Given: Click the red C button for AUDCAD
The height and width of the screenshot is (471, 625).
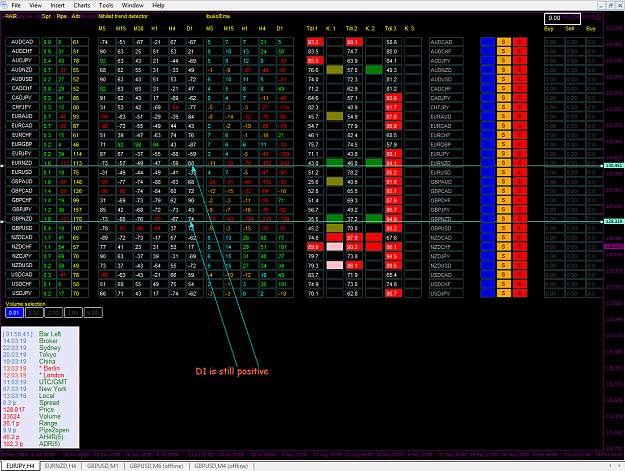Looking at the screenshot, I should (520, 42).
